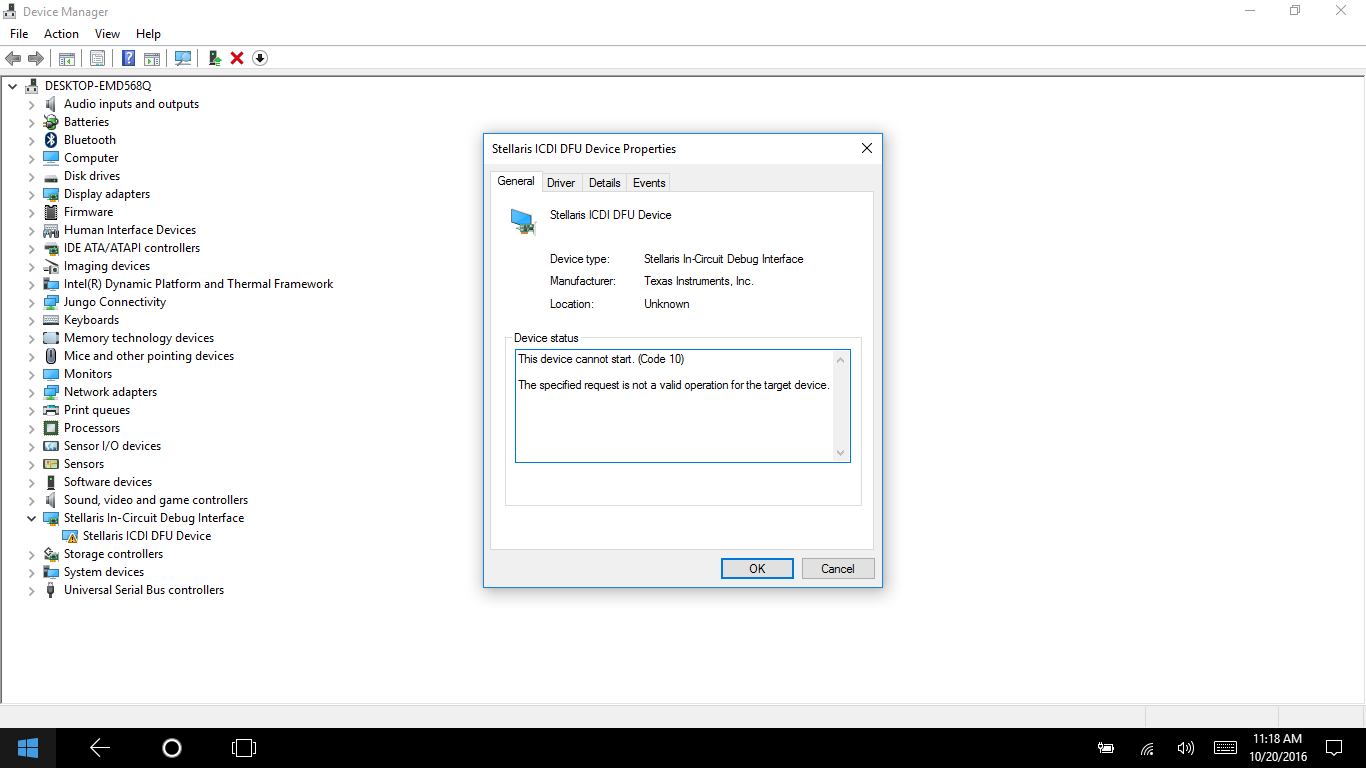Switch to the Driver tab
The height and width of the screenshot is (768, 1366).
pos(561,183)
